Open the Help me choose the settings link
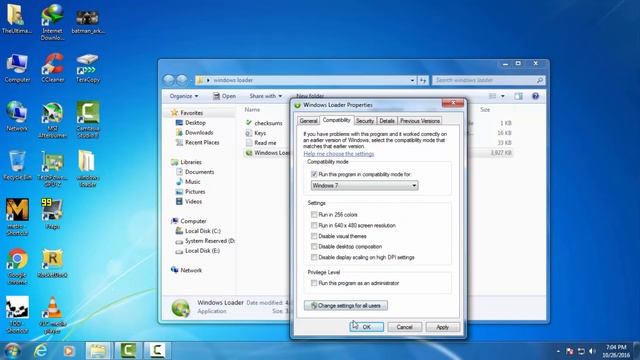The width and height of the screenshot is (640, 360). coord(339,154)
